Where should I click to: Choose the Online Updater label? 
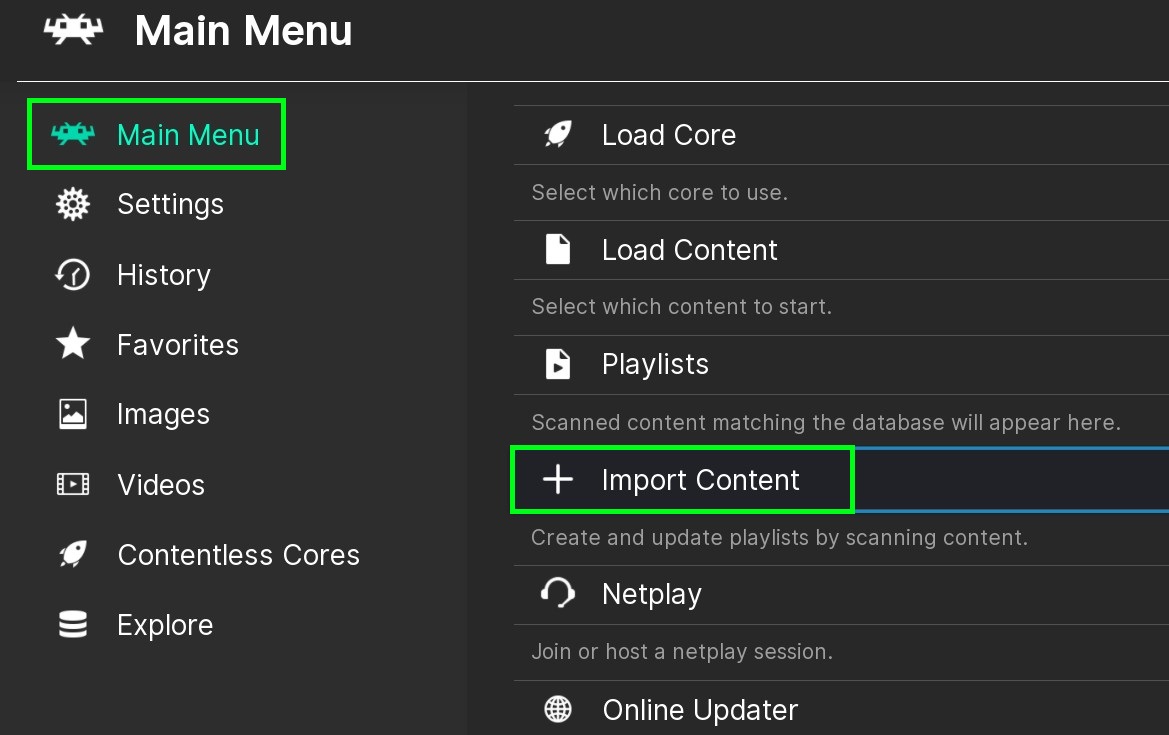click(x=700, y=710)
